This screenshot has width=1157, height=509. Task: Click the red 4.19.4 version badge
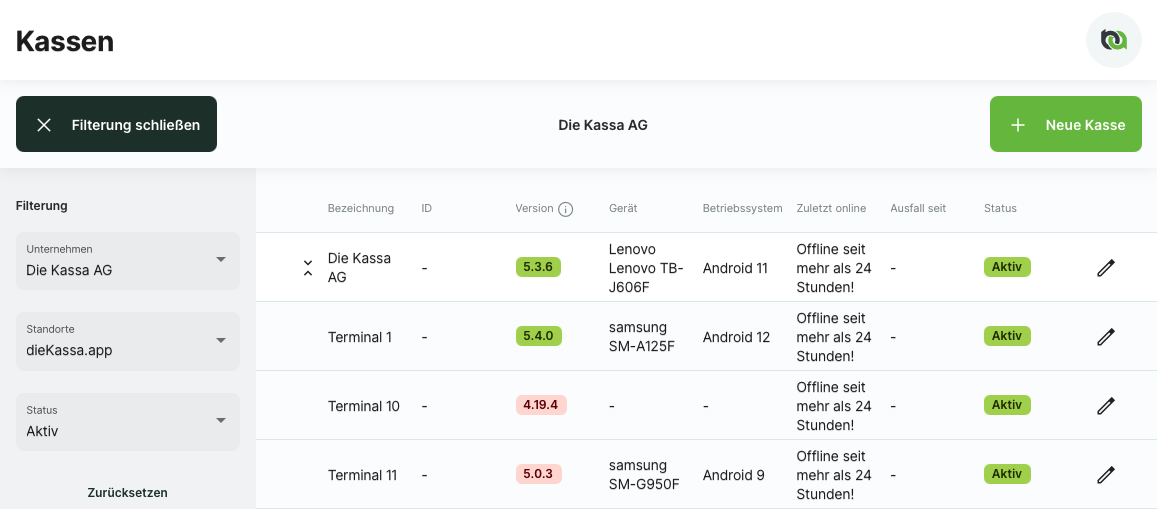(x=541, y=405)
